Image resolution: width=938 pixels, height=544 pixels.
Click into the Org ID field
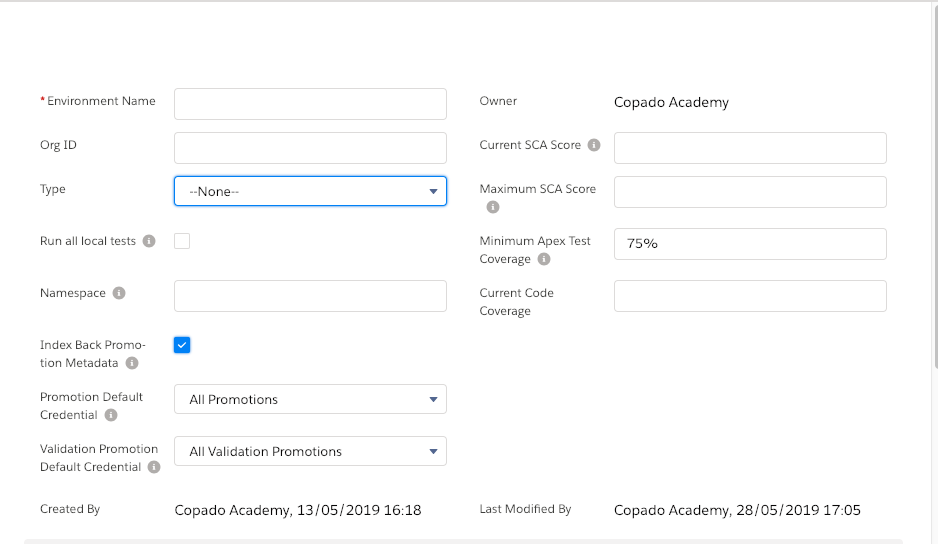coord(310,148)
